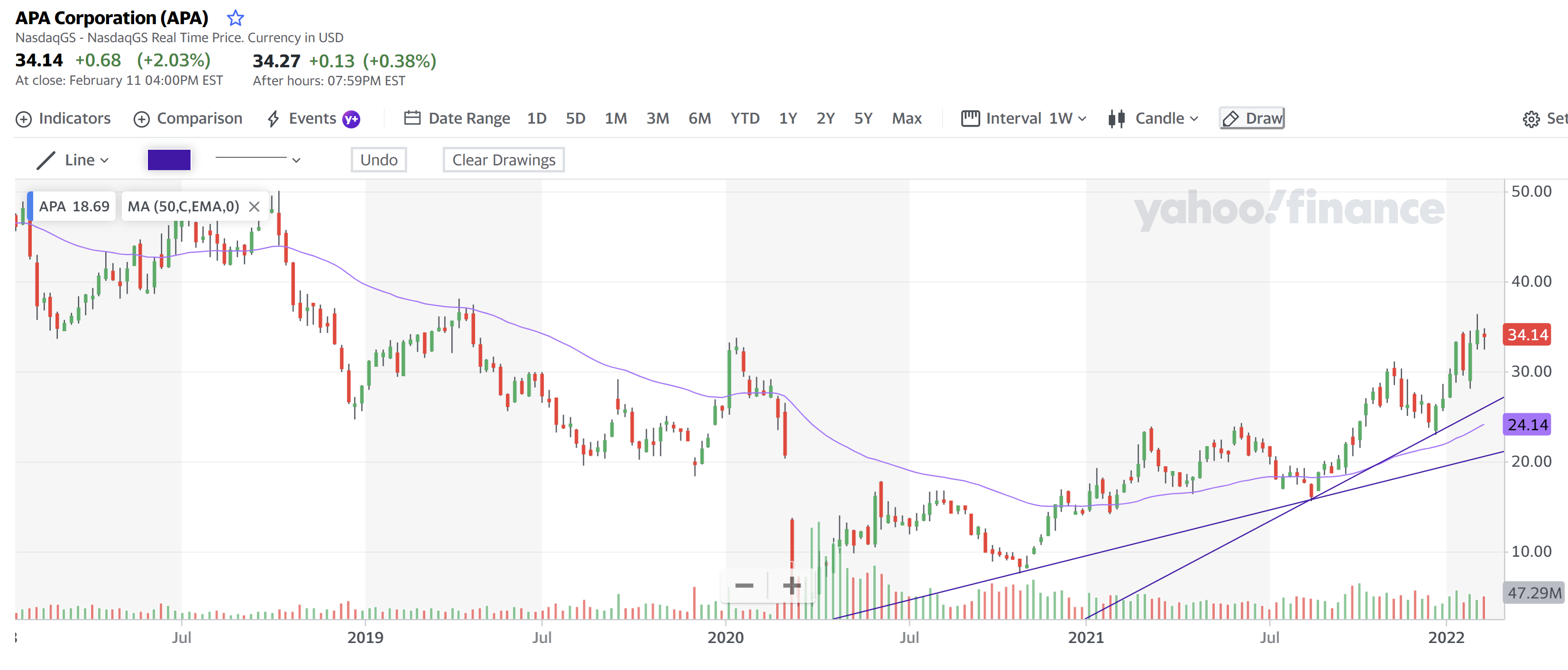
Task: Select the 5D range
Action: pos(575,118)
